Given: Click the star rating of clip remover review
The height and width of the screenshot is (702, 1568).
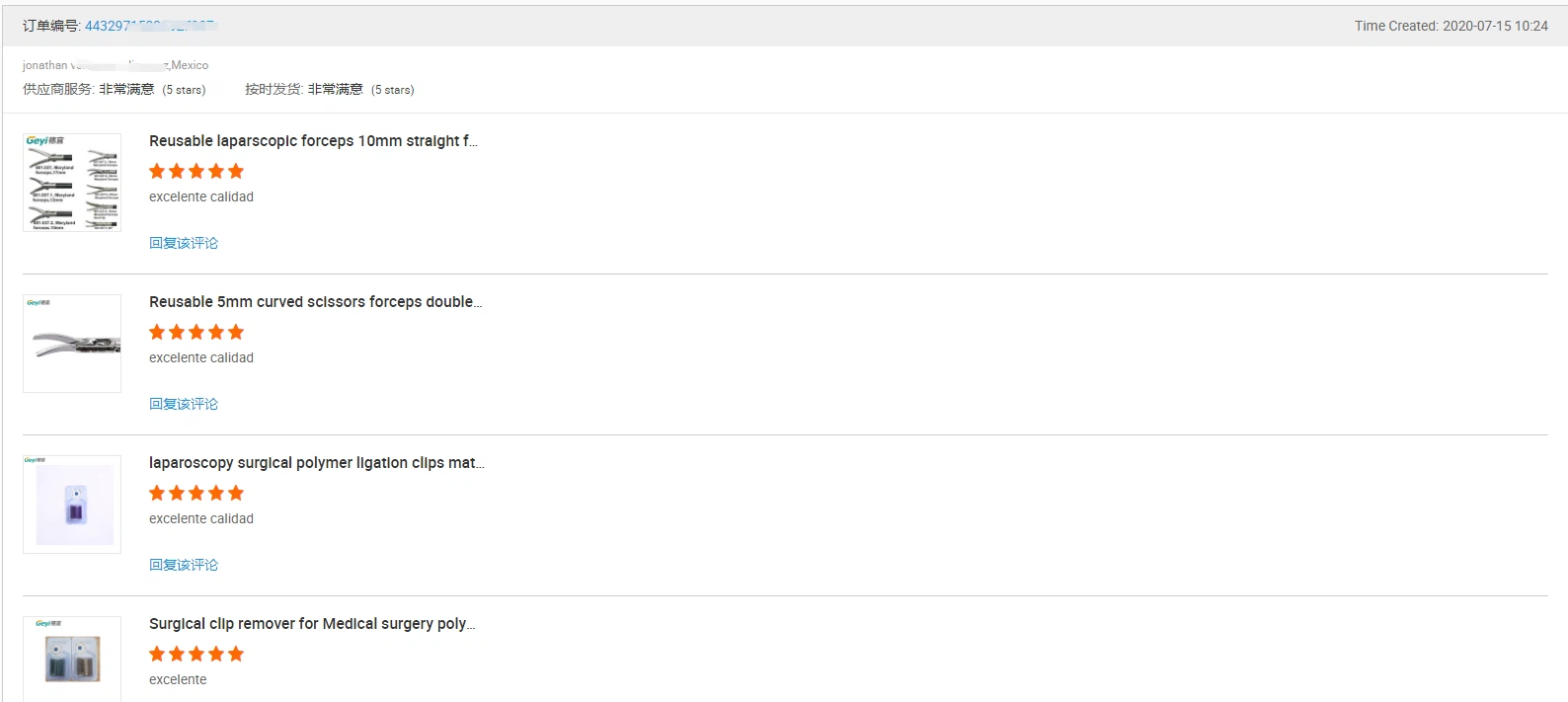Looking at the screenshot, I should pos(196,654).
